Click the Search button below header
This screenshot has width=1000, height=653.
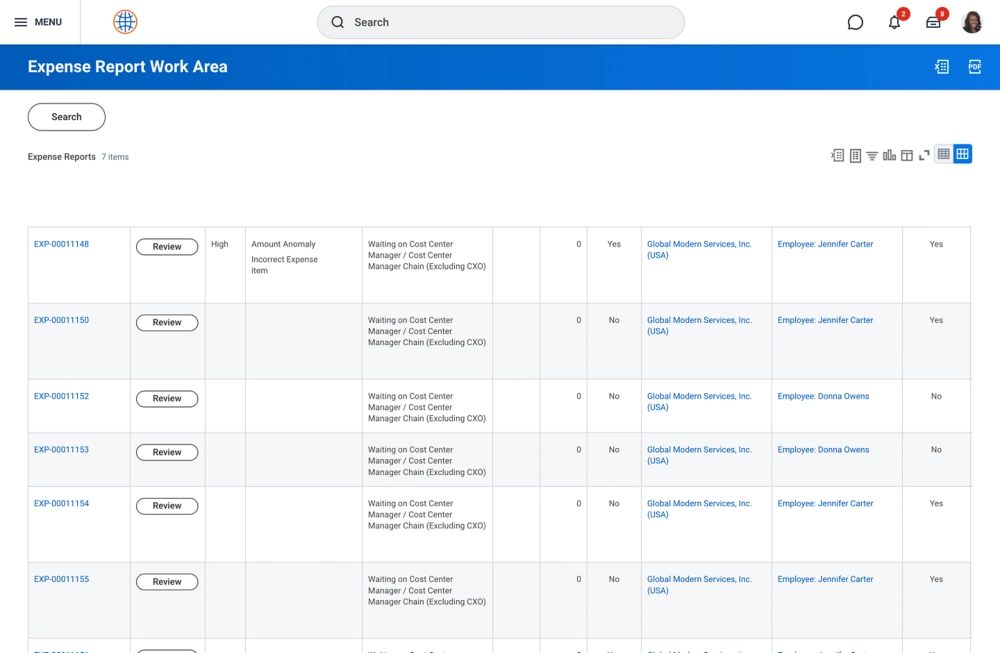click(x=66, y=117)
